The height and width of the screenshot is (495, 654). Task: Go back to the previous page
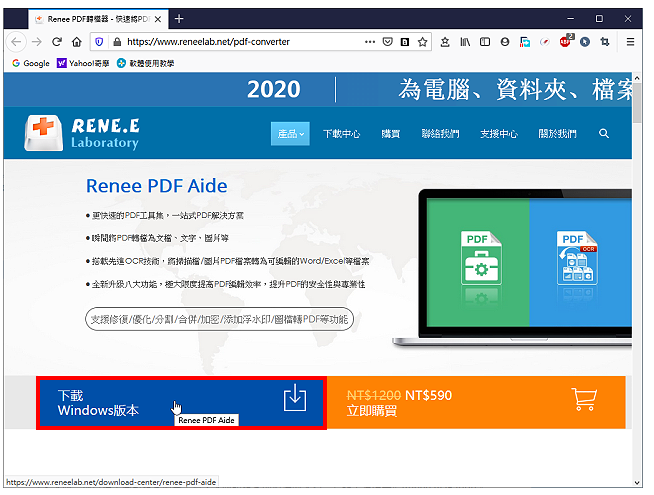(16, 42)
